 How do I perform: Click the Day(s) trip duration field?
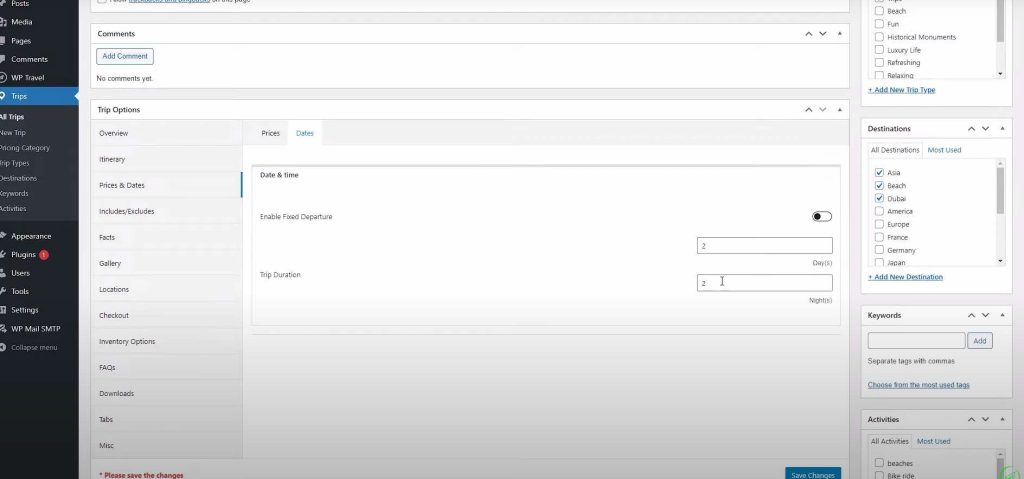click(x=765, y=246)
